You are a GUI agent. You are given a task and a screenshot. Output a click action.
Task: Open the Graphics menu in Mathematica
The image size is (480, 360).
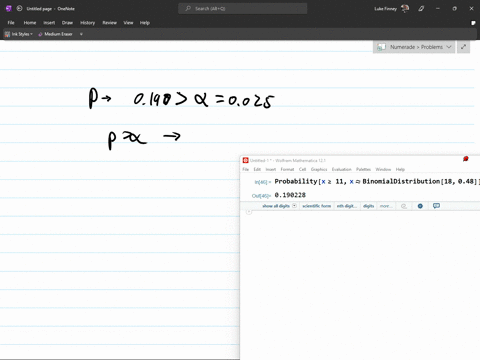point(319,169)
